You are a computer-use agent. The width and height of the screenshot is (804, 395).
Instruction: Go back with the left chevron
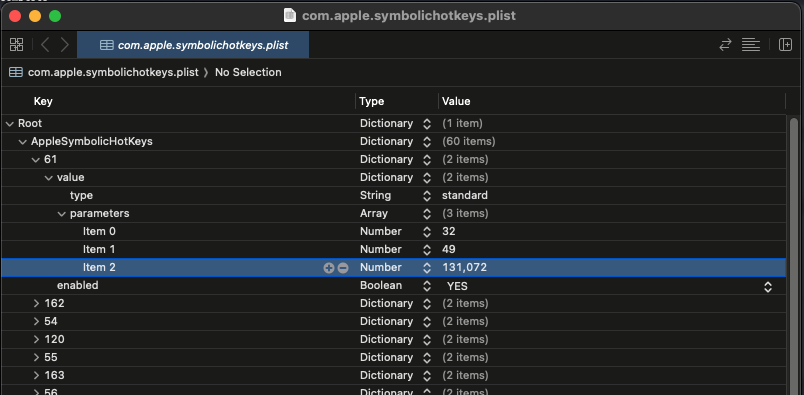tap(45, 45)
